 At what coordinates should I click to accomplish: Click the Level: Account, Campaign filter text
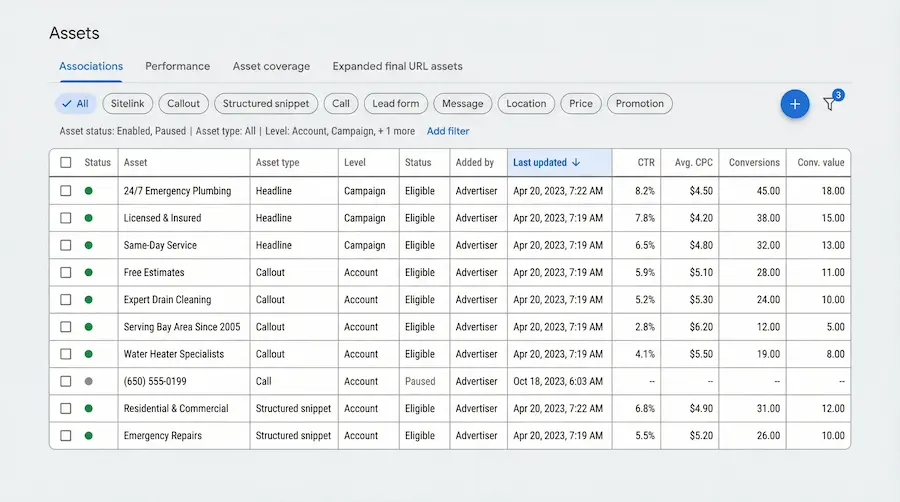[340, 131]
